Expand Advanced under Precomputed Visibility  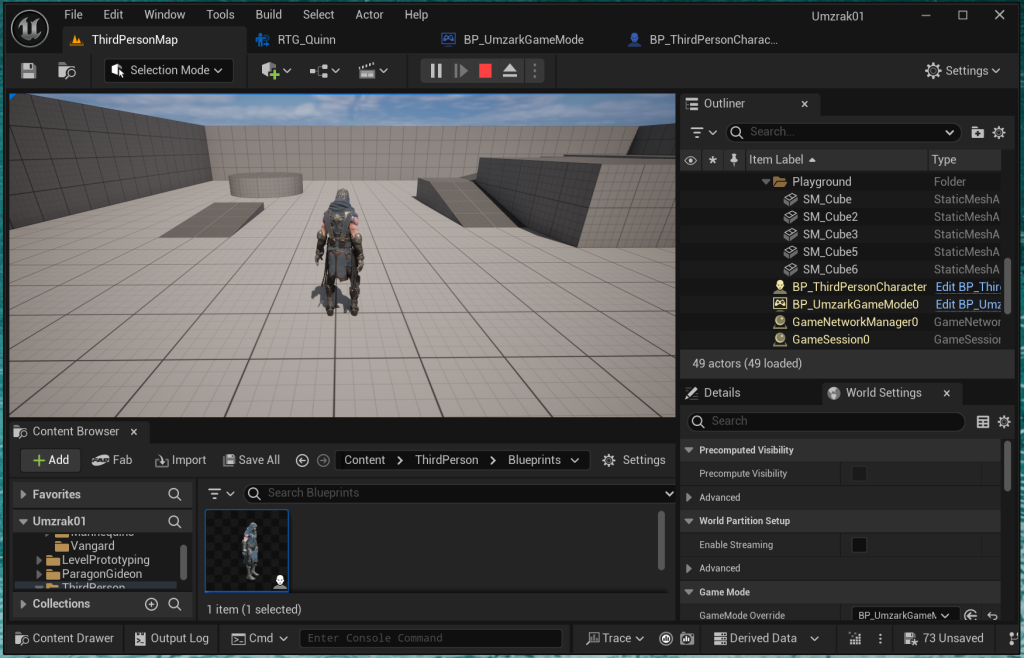[689, 497]
